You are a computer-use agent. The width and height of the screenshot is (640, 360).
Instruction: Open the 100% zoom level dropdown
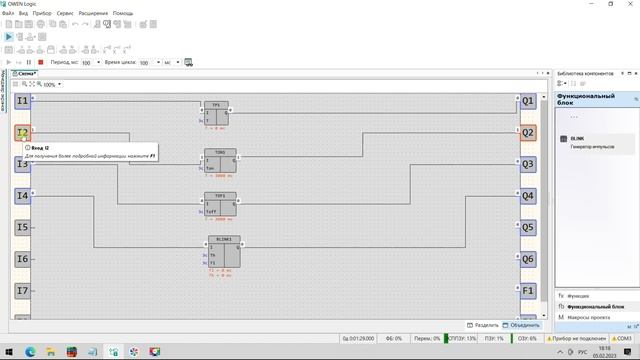tap(60, 84)
